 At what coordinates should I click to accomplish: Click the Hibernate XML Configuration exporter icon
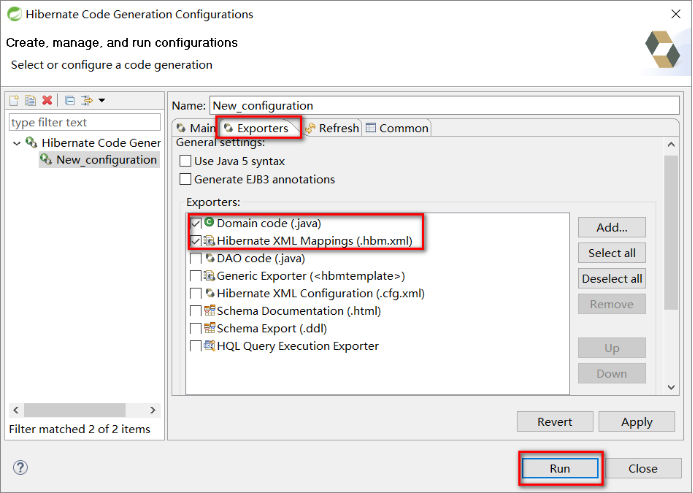pyautogui.click(x=210, y=293)
